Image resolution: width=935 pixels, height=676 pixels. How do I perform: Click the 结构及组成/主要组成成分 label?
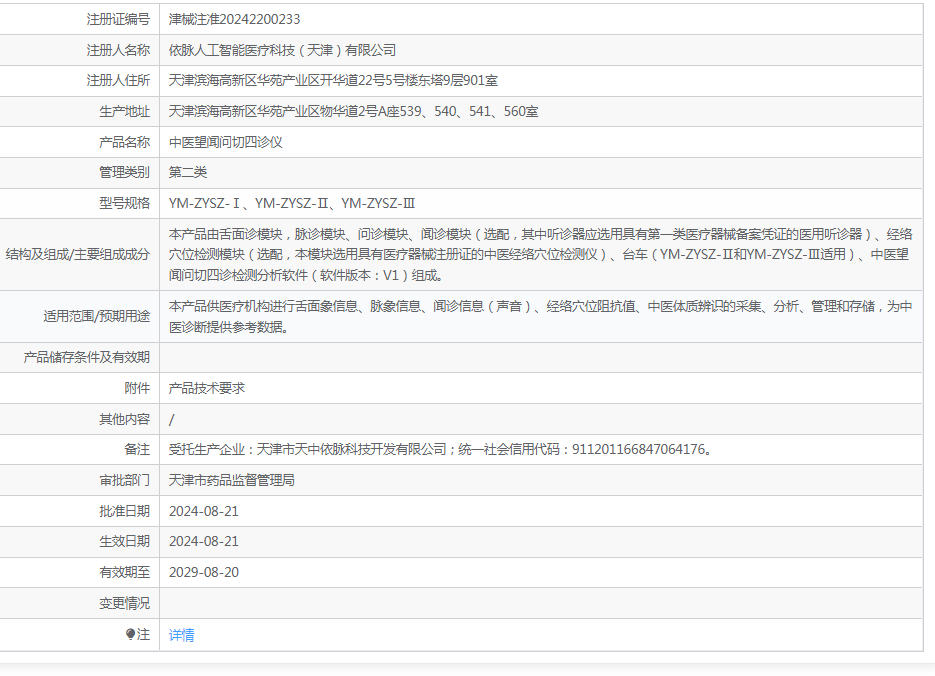tap(78, 255)
